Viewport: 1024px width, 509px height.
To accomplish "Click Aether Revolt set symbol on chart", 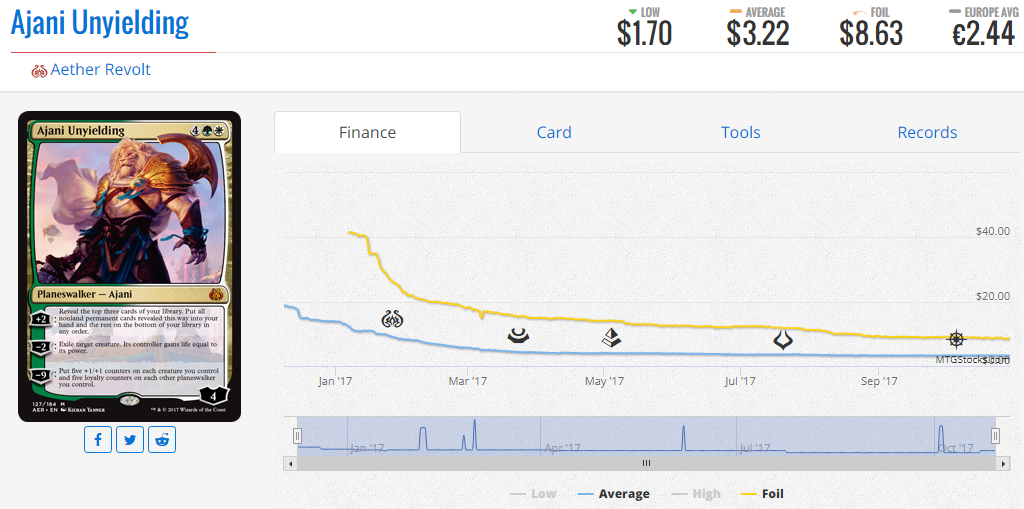I will (392, 320).
